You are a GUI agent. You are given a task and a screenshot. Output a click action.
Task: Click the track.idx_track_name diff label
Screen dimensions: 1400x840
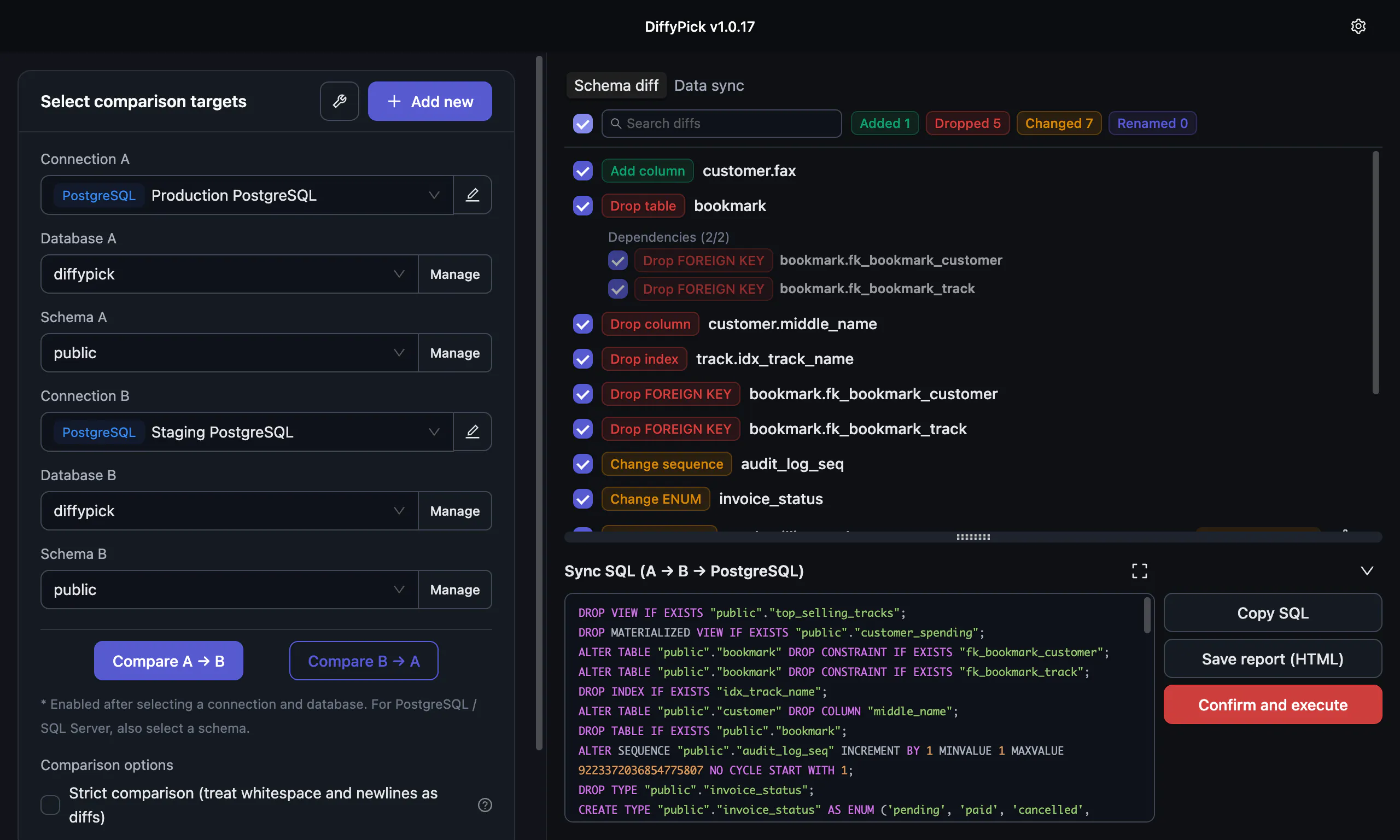[x=775, y=359]
